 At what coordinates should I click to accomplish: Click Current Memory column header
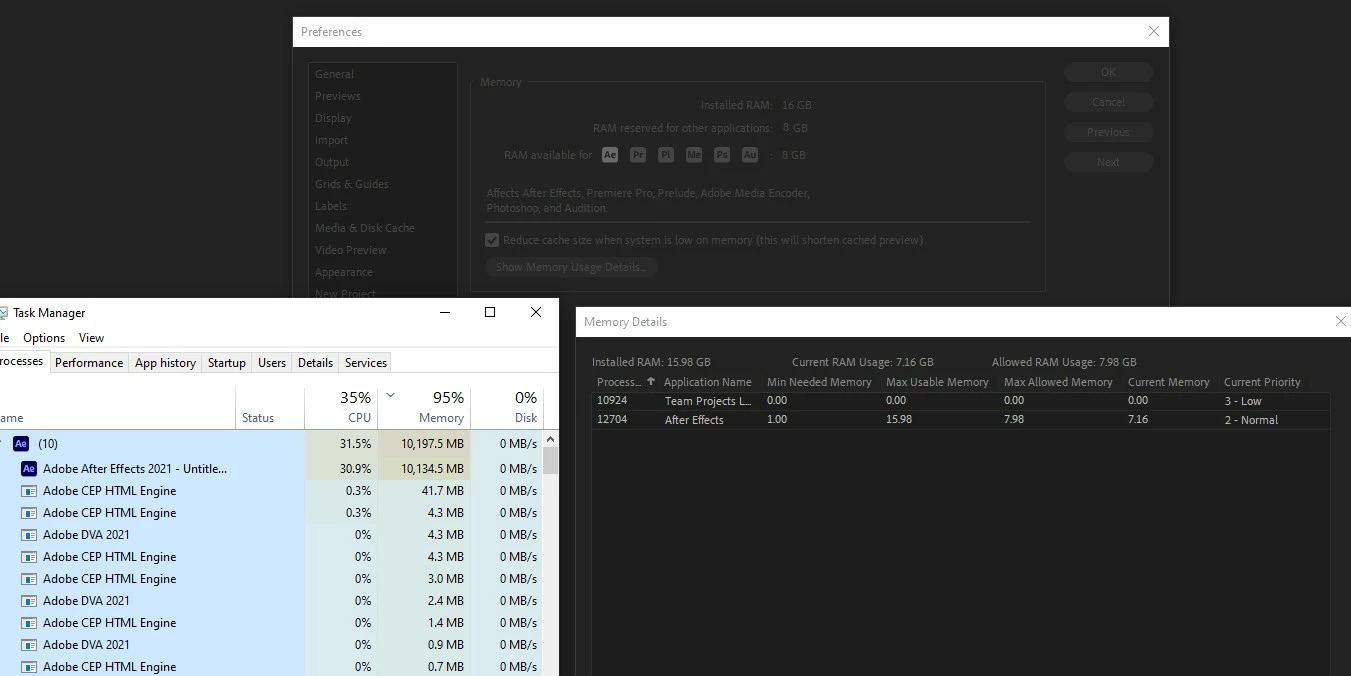1168,382
